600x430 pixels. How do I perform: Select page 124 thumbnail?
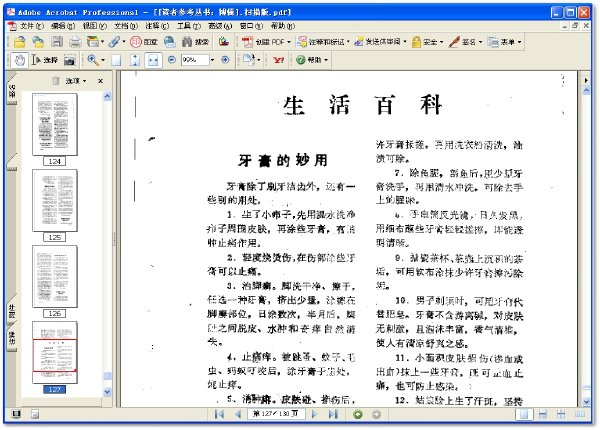click(55, 124)
